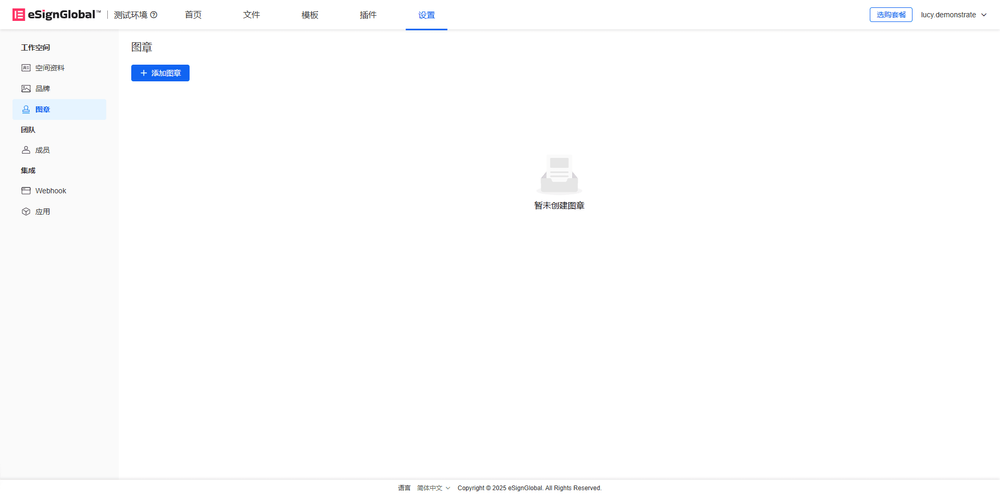Click the 添加图章 button
This screenshot has height=496, width=1000.
160,73
